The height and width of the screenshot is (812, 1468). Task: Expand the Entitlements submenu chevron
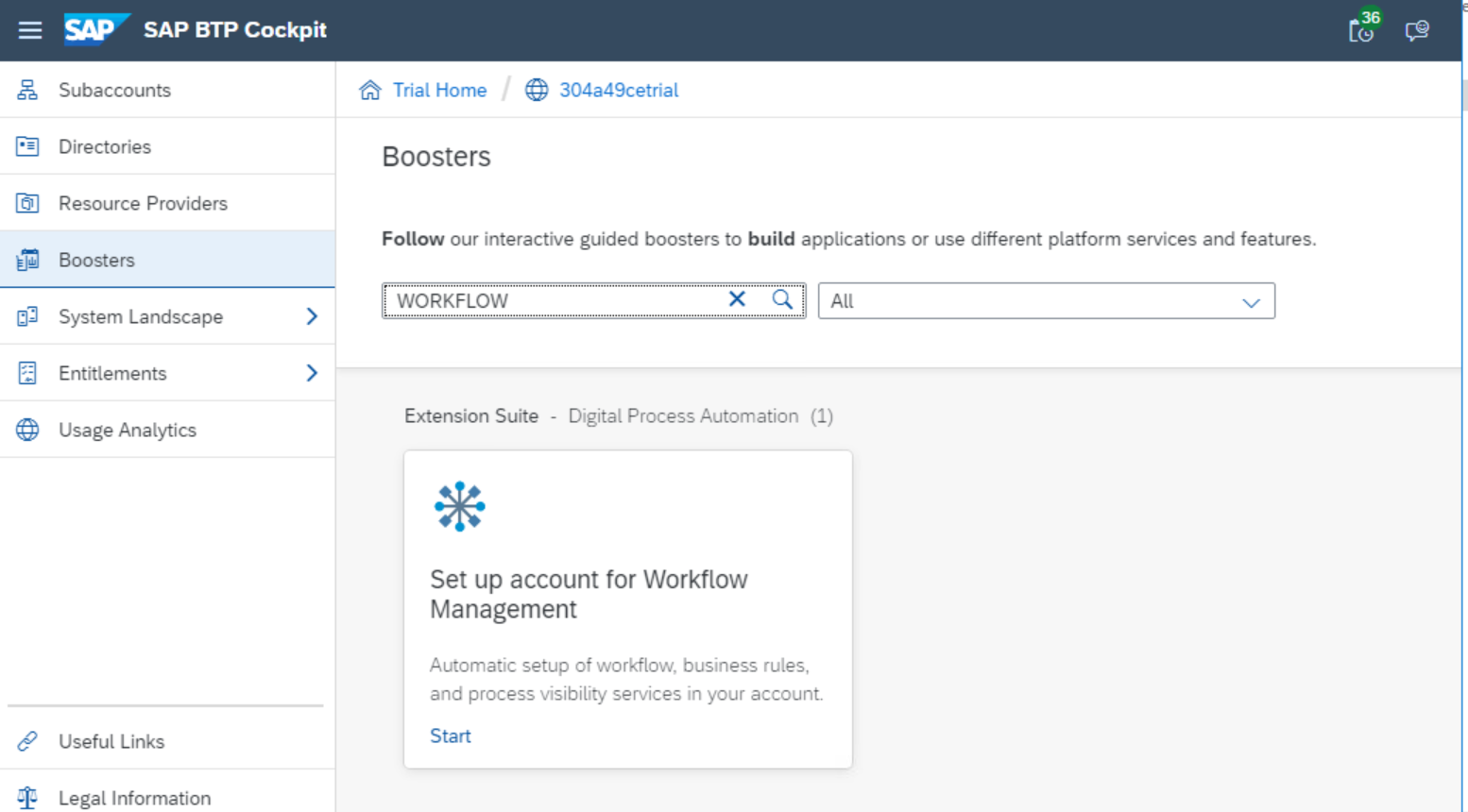click(x=312, y=373)
